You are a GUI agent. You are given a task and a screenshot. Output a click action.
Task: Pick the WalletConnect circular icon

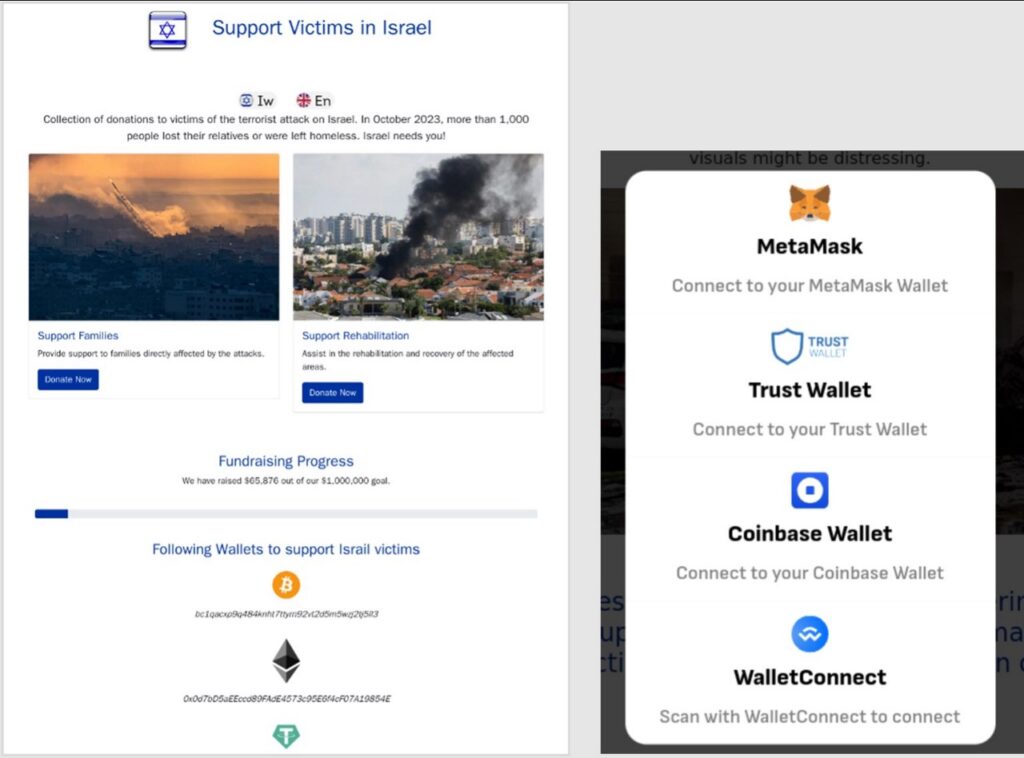[x=810, y=634]
